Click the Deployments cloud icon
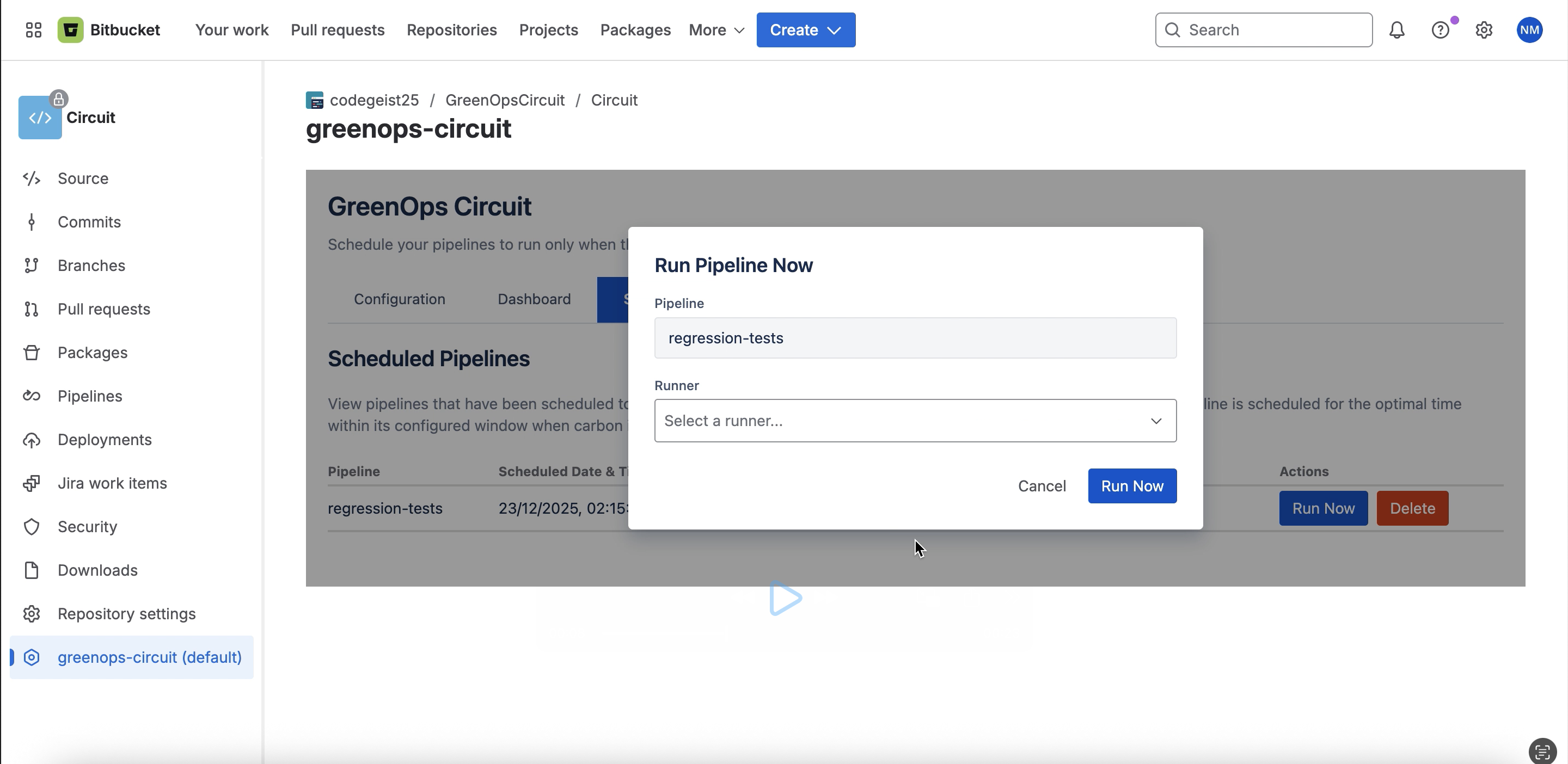Screen dimensions: 1568x764 click(32, 440)
